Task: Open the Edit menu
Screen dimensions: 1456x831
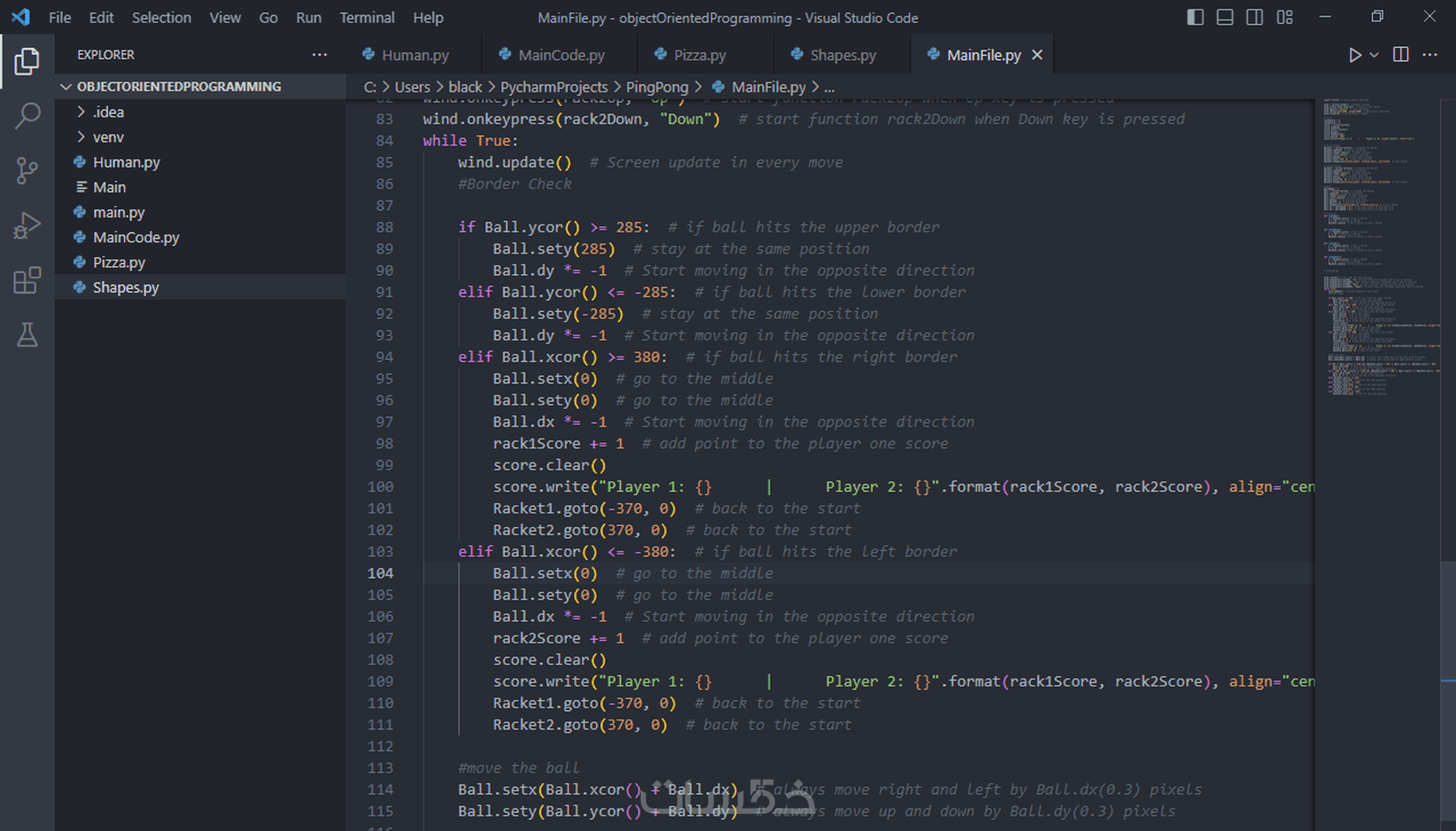Action: (101, 17)
